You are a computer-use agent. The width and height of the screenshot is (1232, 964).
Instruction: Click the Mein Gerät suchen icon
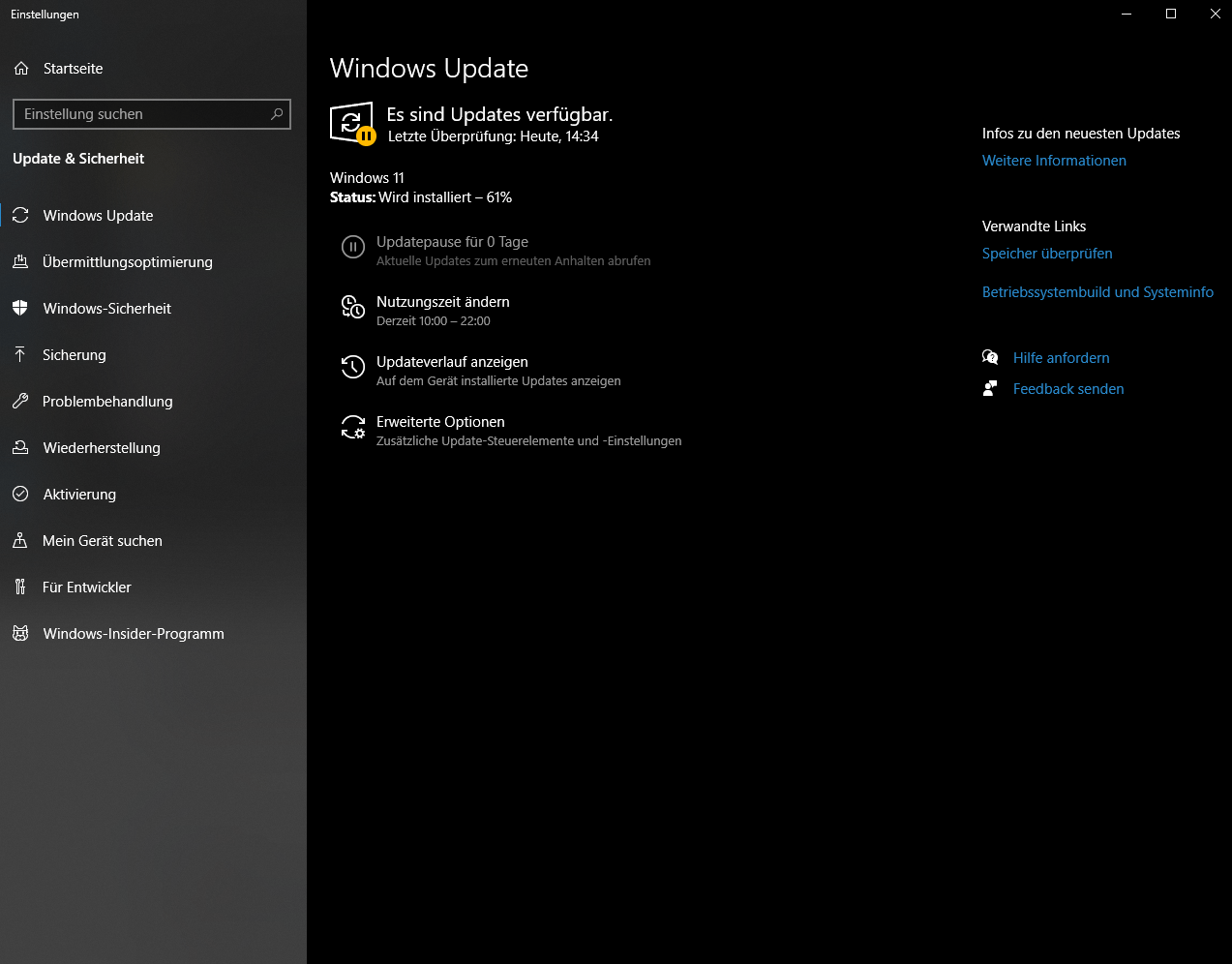point(20,541)
